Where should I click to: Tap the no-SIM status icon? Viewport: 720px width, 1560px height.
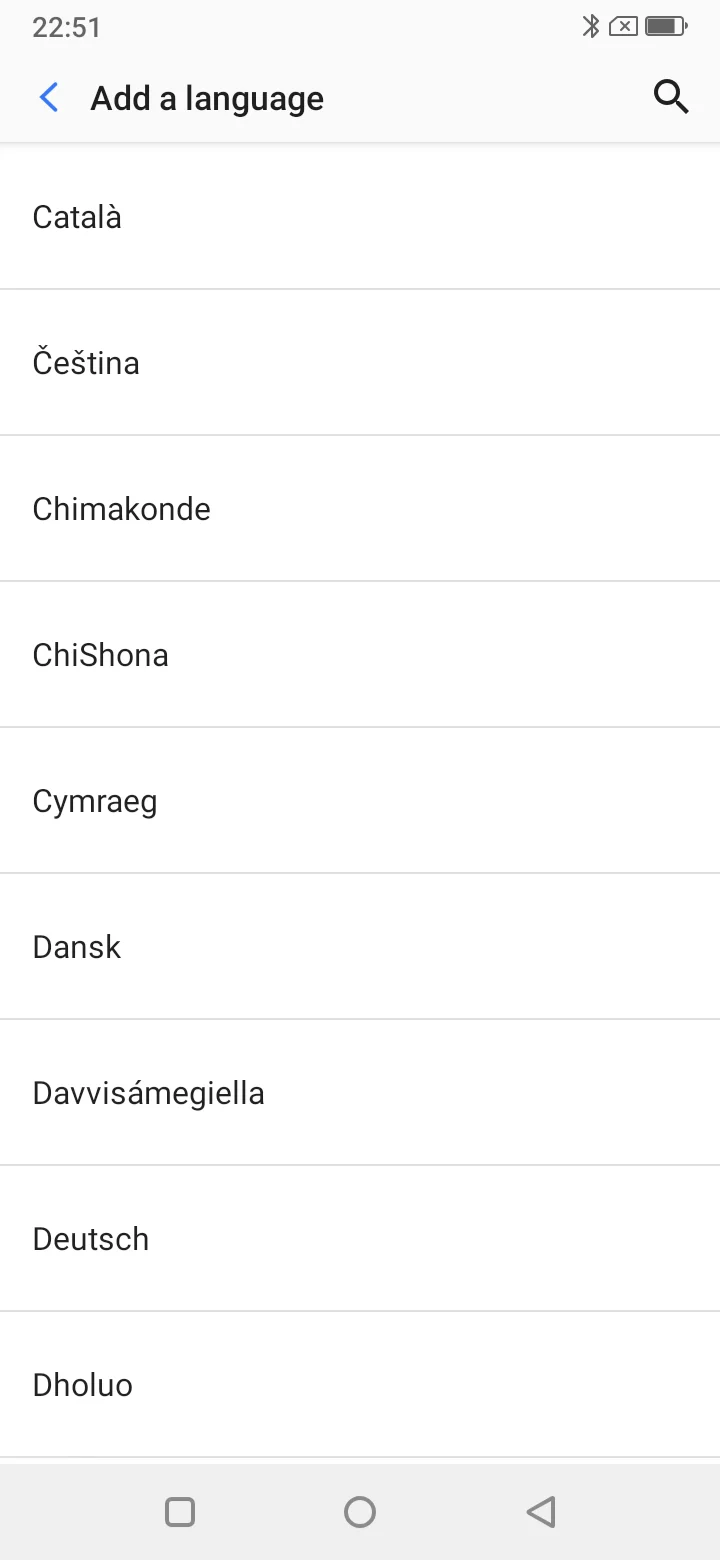click(x=623, y=27)
